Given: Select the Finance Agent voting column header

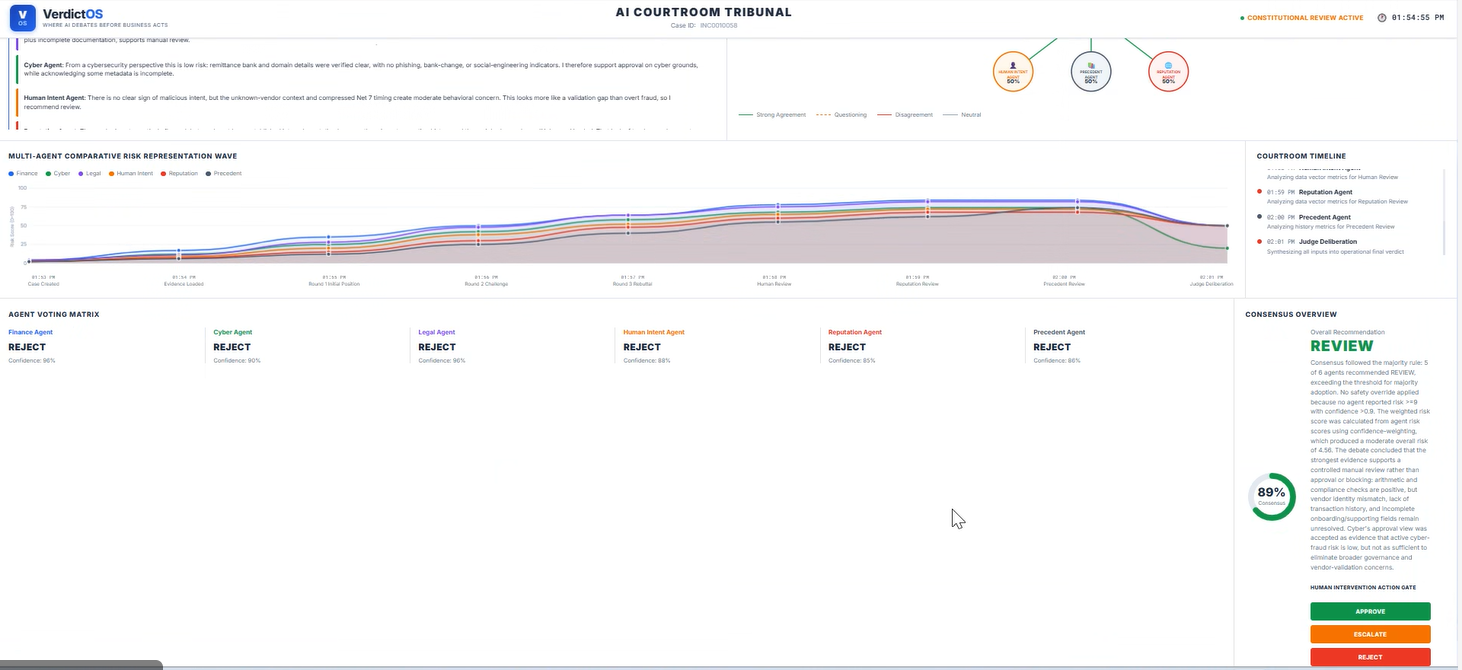Looking at the screenshot, I should (x=30, y=332).
